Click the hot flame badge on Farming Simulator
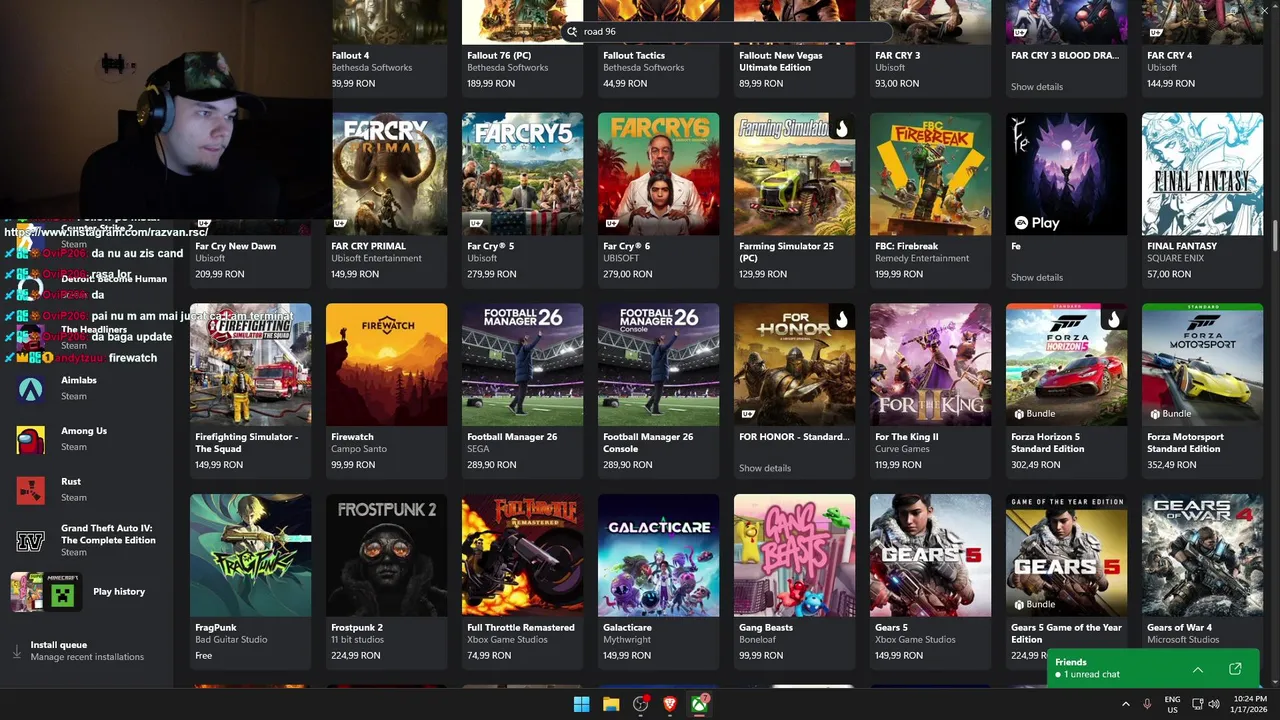The image size is (1280, 720). 842,128
